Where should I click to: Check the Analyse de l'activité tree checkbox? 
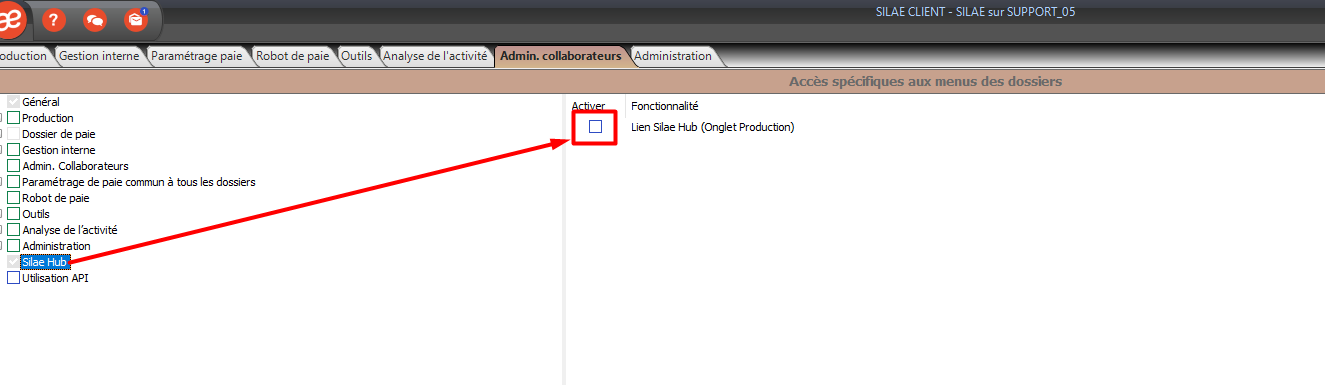pyautogui.click(x=13, y=230)
